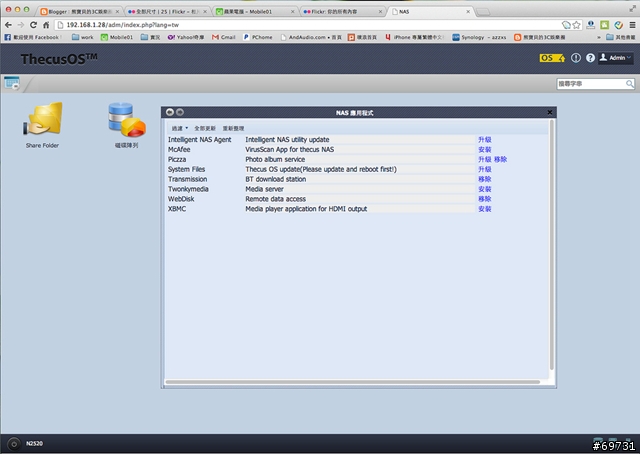Screen dimensions: 640x454
Task: Open the disk array RAID icon
Action: [127, 125]
